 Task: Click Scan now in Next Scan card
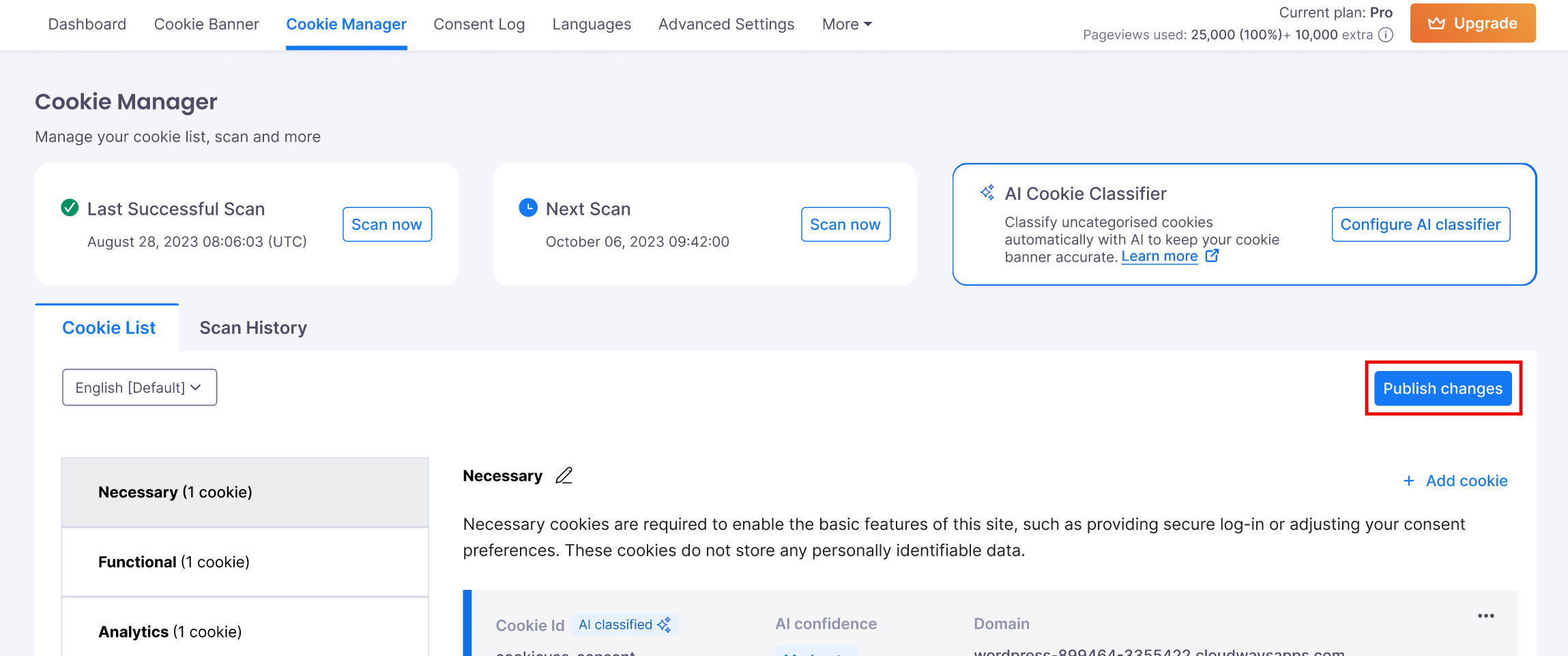845,224
